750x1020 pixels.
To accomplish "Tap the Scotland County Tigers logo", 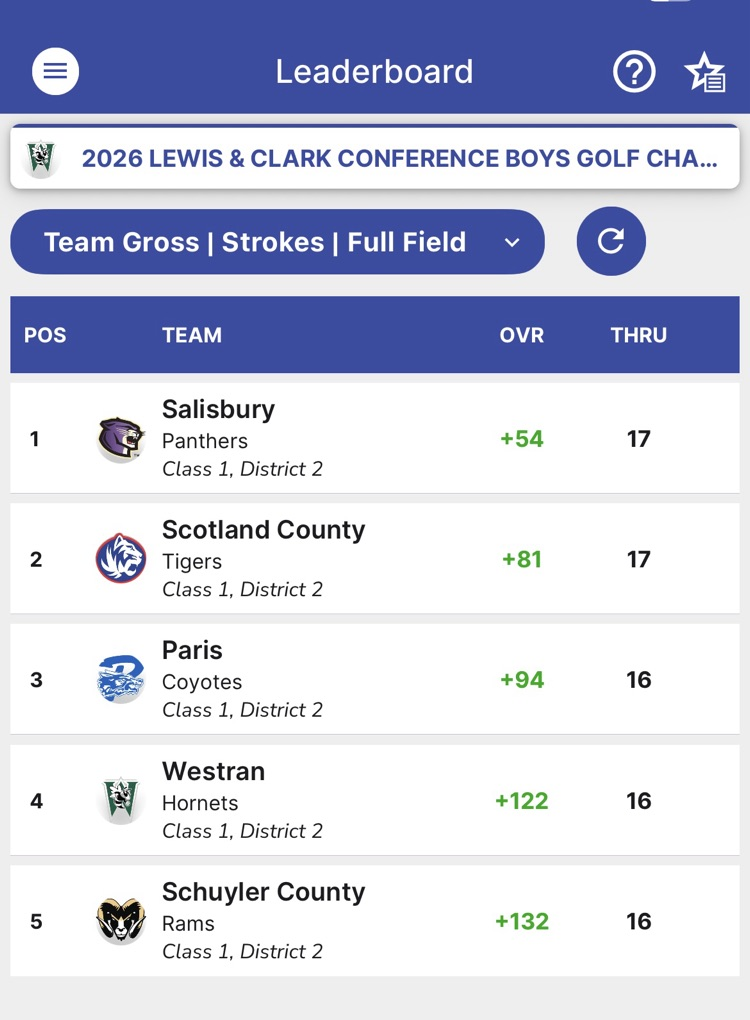I will (x=121, y=559).
